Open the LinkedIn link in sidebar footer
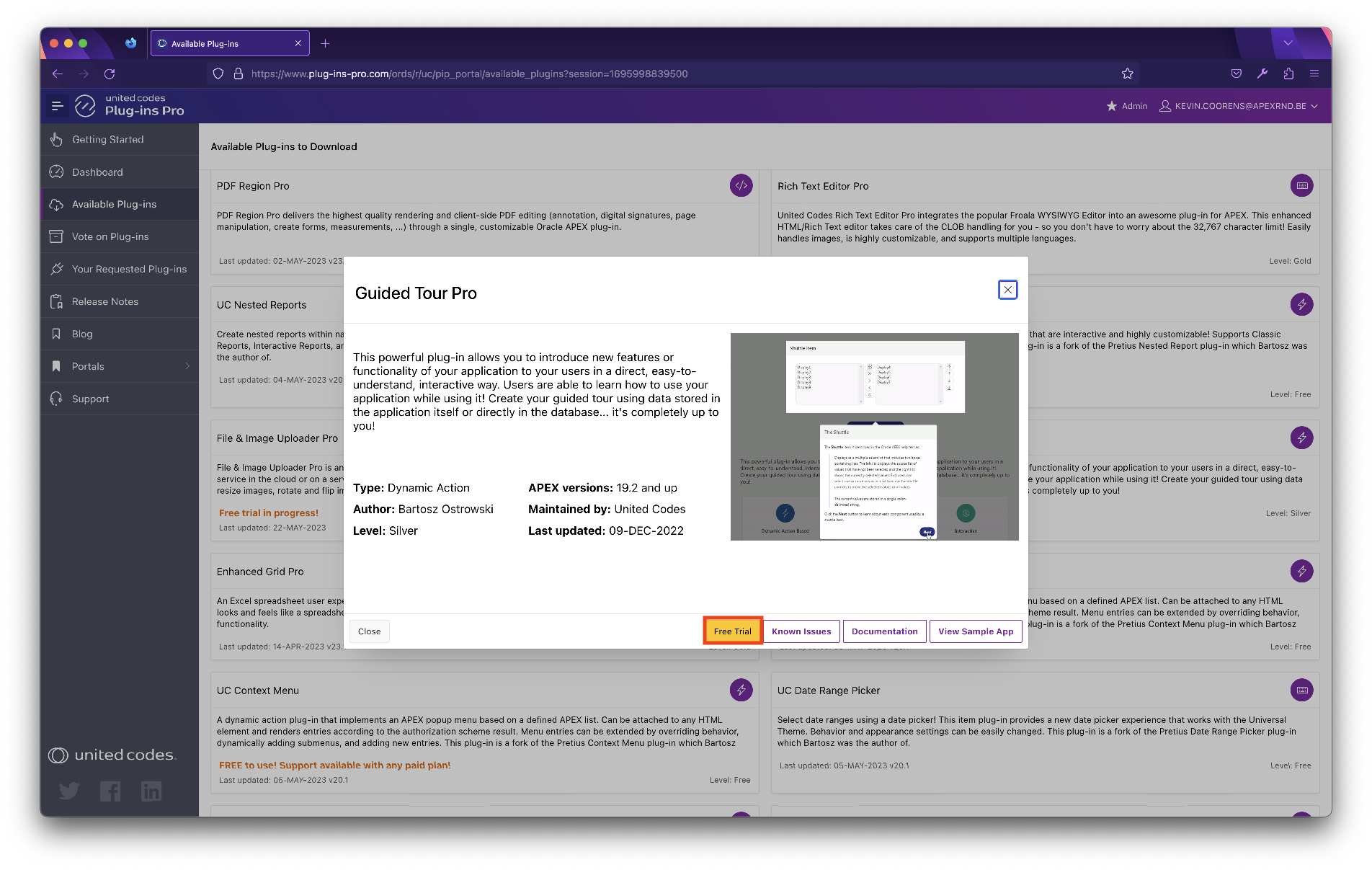1372x870 pixels. point(151,791)
